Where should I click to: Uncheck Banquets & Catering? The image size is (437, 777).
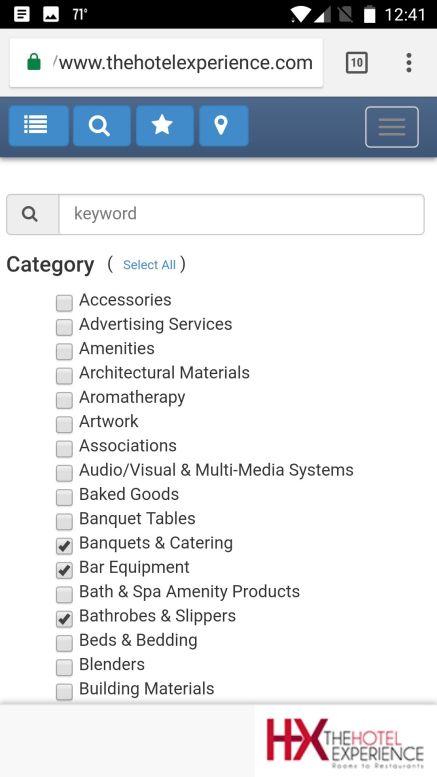[x=64, y=546]
